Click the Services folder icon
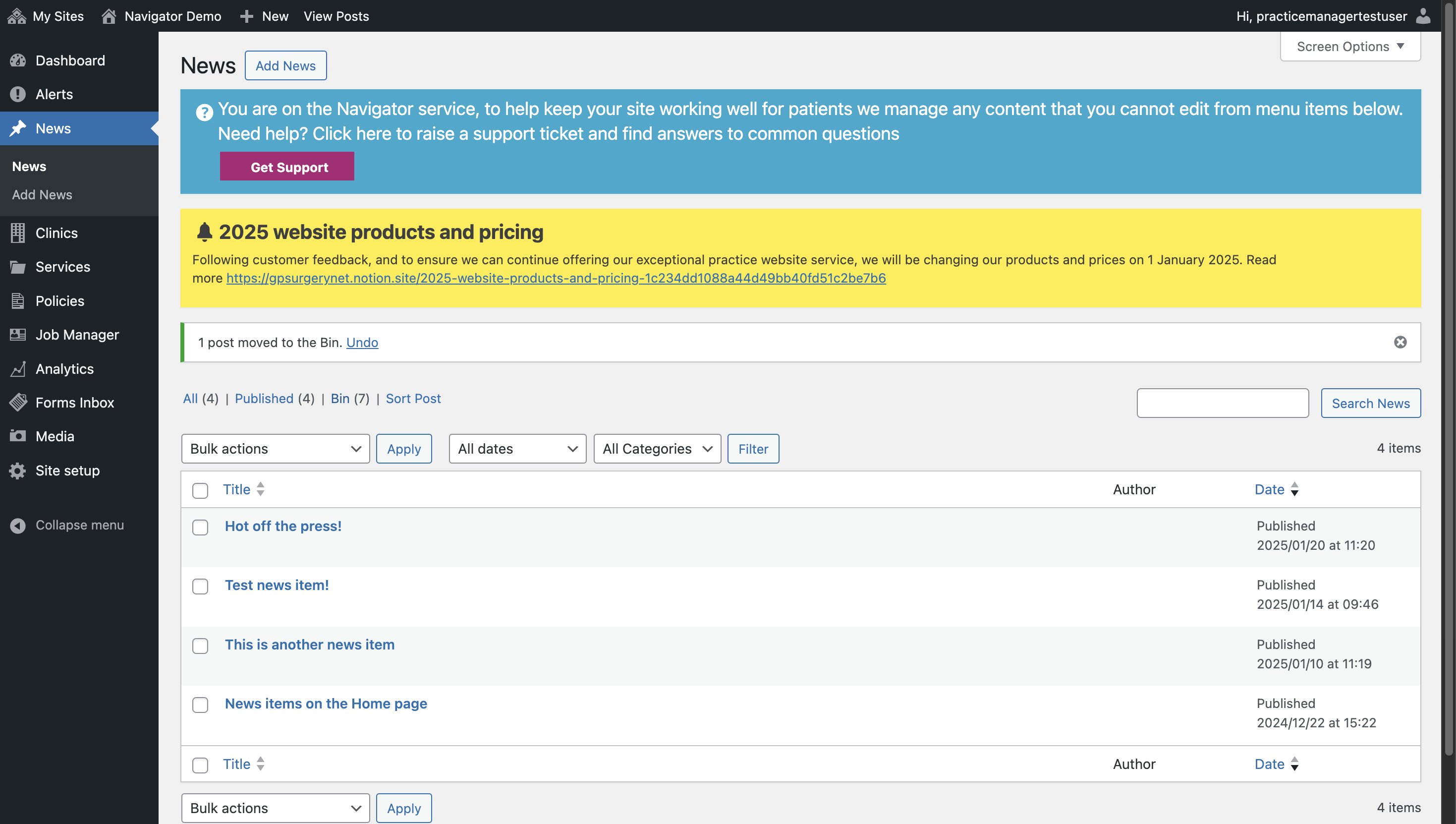Viewport: 1456px width, 824px height. (x=17, y=267)
